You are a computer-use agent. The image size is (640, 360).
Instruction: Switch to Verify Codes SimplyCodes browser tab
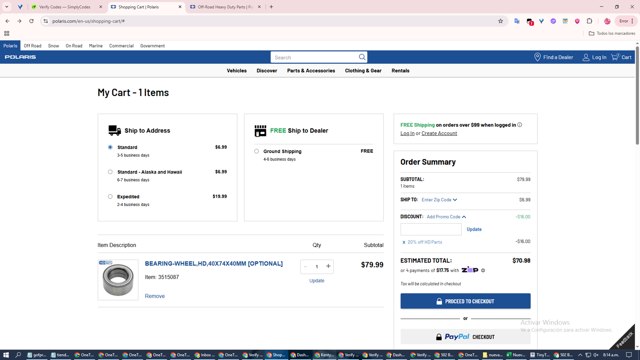(x=64, y=7)
